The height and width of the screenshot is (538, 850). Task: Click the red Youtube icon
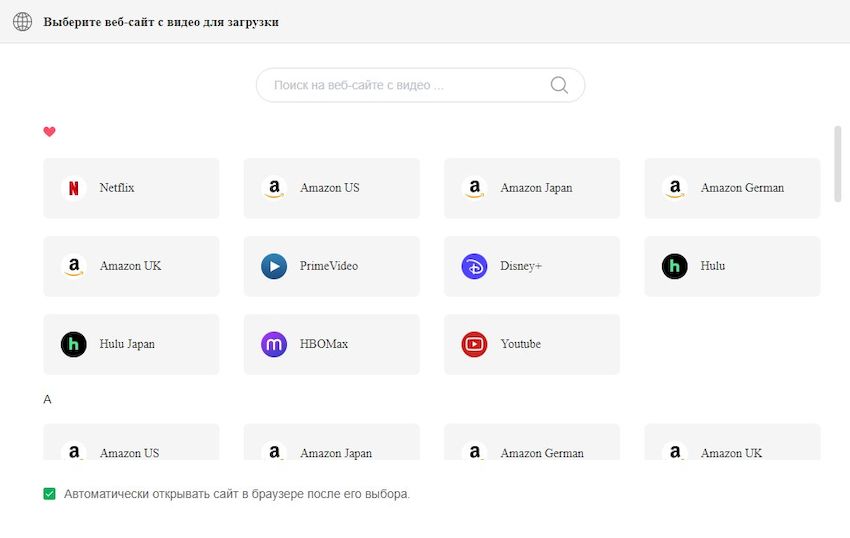474,344
